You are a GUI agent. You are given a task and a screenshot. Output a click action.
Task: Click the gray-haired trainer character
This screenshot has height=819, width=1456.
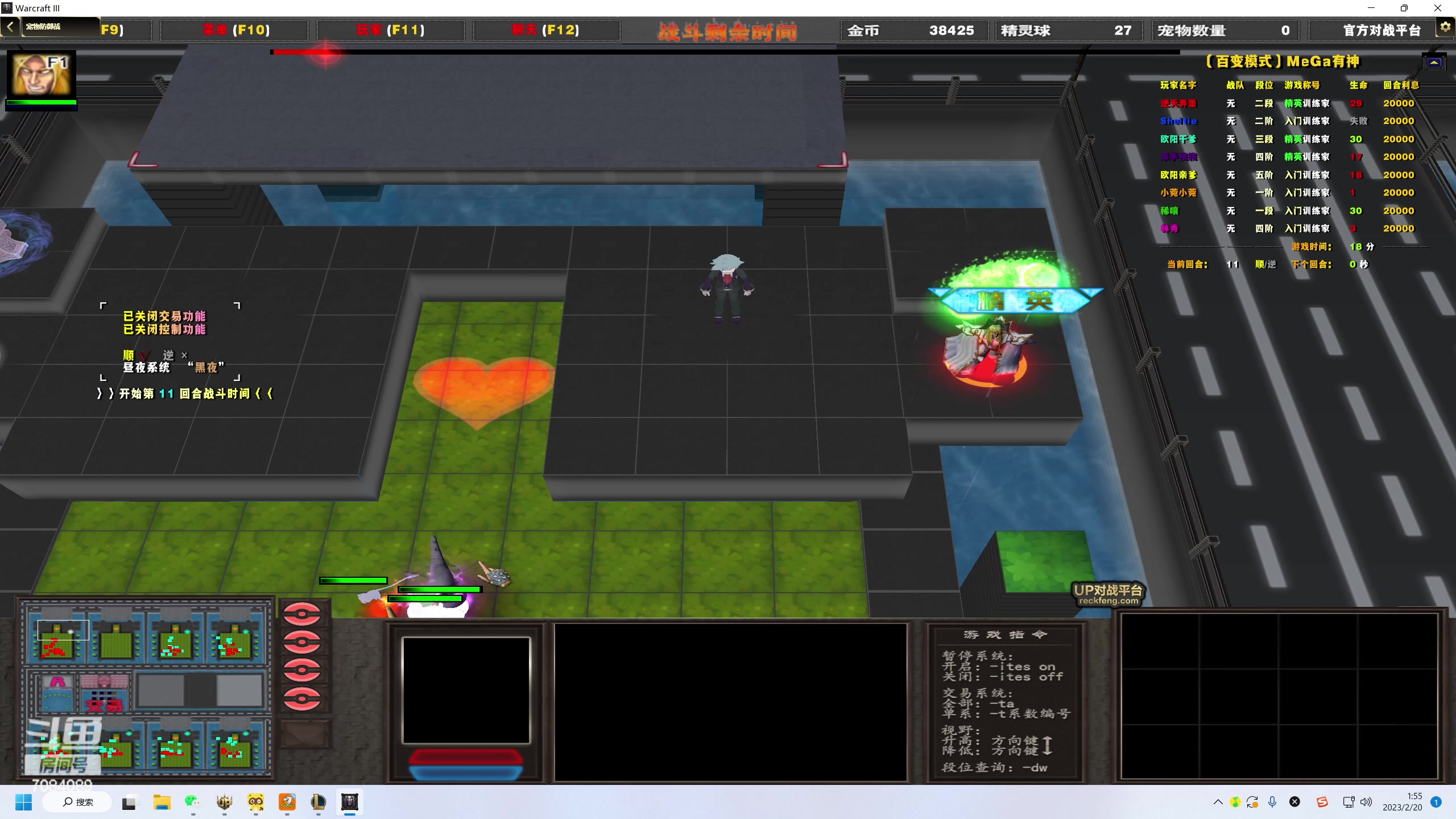[x=727, y=288]
